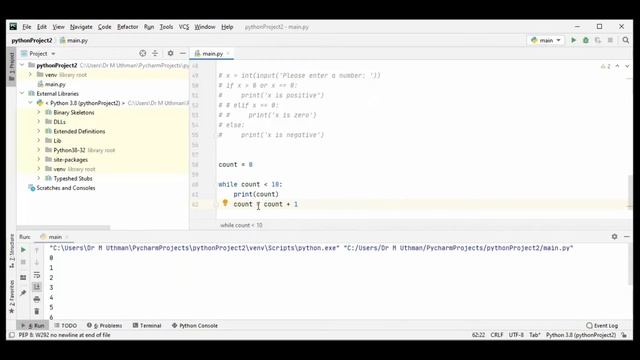Restore layout icon in Run panel sidebar
Image resolution: width=640 pixels, height=360 pixels.
point(23,278)
